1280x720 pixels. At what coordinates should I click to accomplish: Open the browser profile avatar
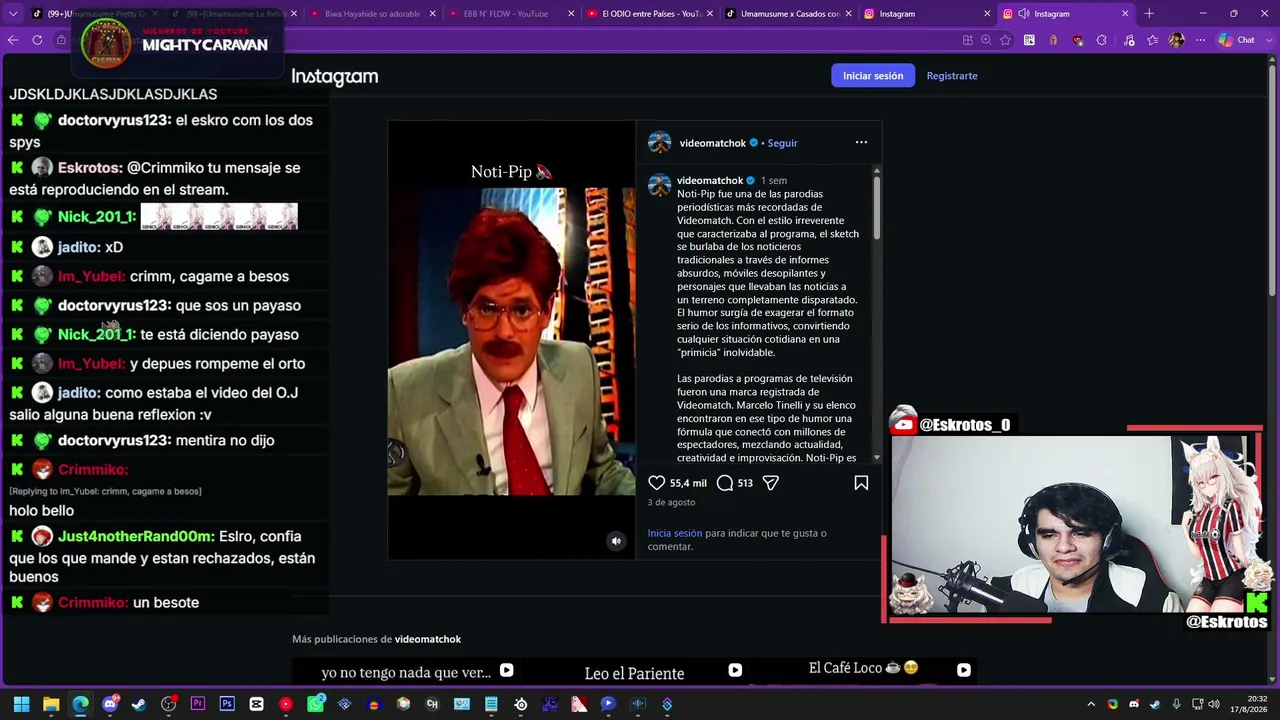[x=1177, y=40]
